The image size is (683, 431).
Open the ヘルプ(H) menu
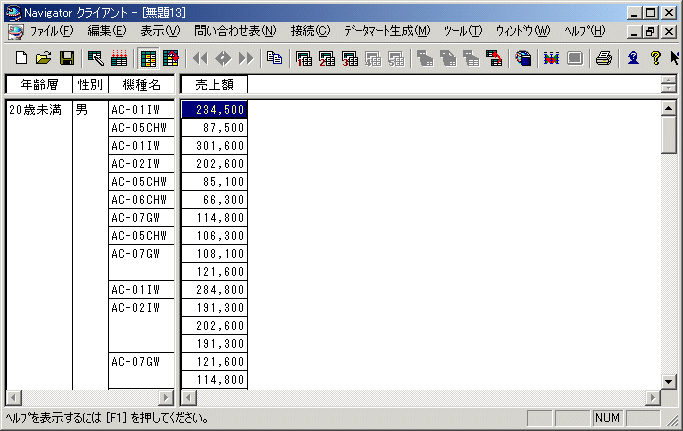(x=585, y=31)
